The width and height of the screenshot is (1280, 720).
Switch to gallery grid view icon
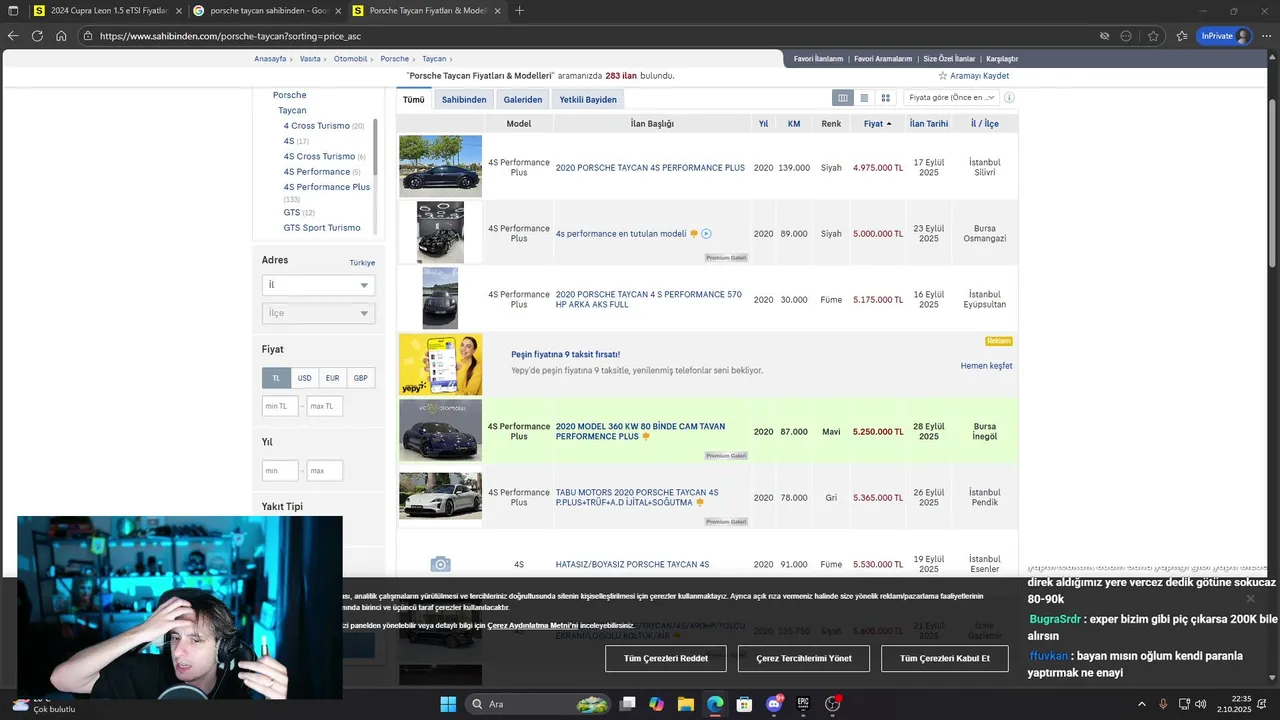[x=885, y=98]
